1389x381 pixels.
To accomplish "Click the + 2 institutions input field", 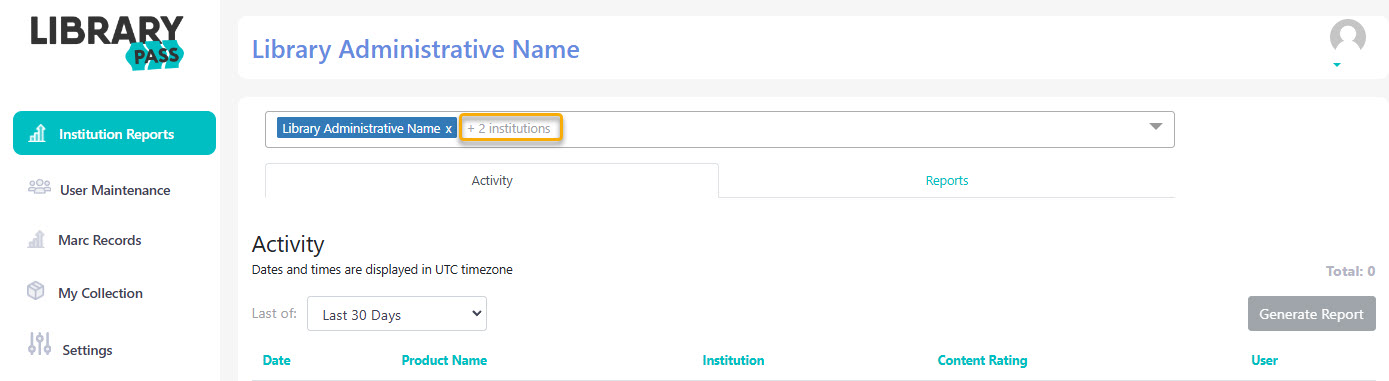I will coord(511,129).
